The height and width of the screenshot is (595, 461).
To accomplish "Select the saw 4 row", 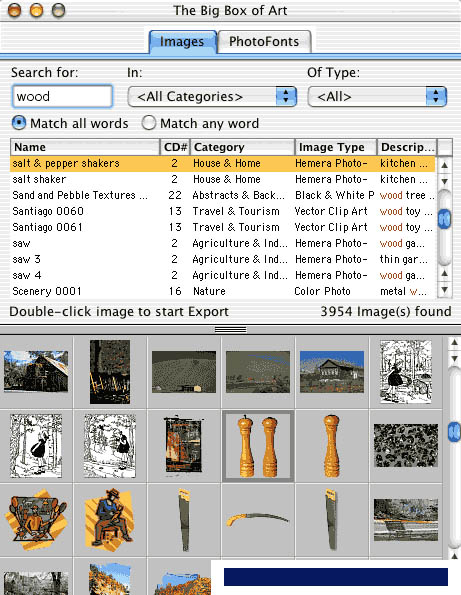I will pyautogui.click(x=222, y=275).
